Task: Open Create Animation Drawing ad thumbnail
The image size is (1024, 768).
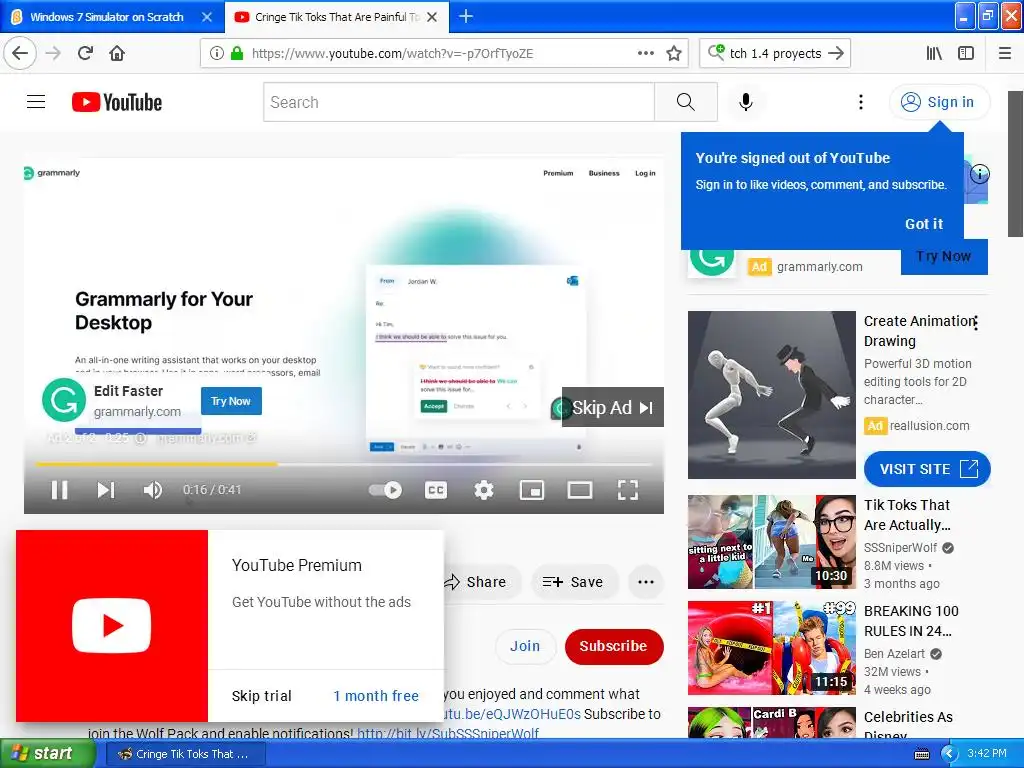Action: click(771, 395)
